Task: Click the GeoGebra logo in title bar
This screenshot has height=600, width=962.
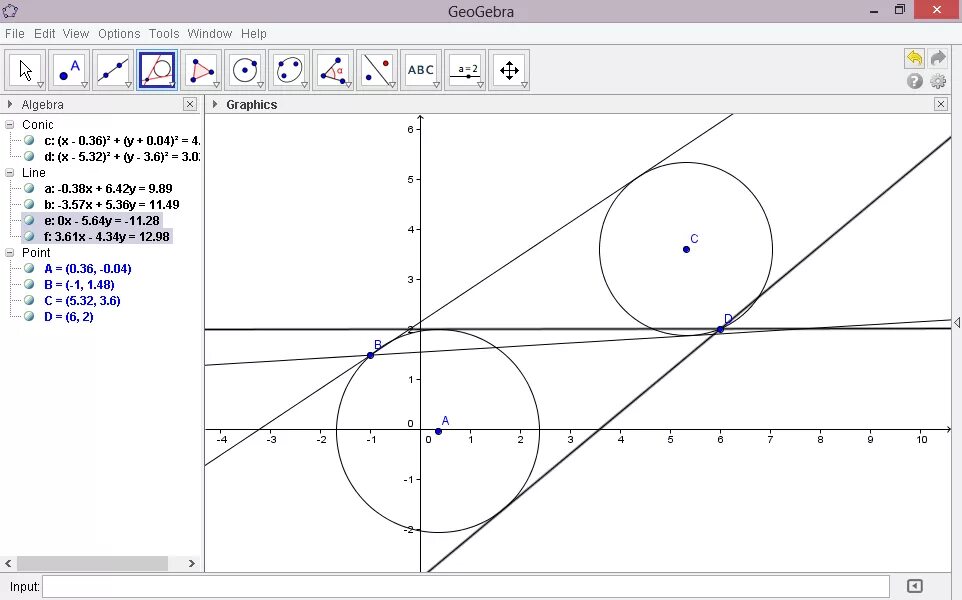Action: pos(10,10)
